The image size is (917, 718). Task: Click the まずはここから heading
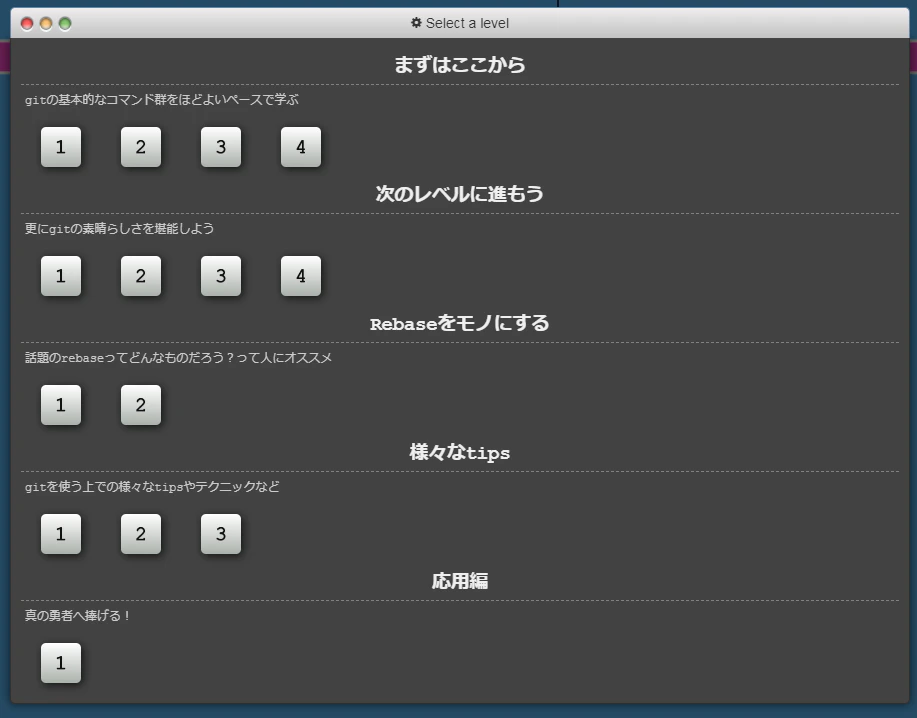460,64
